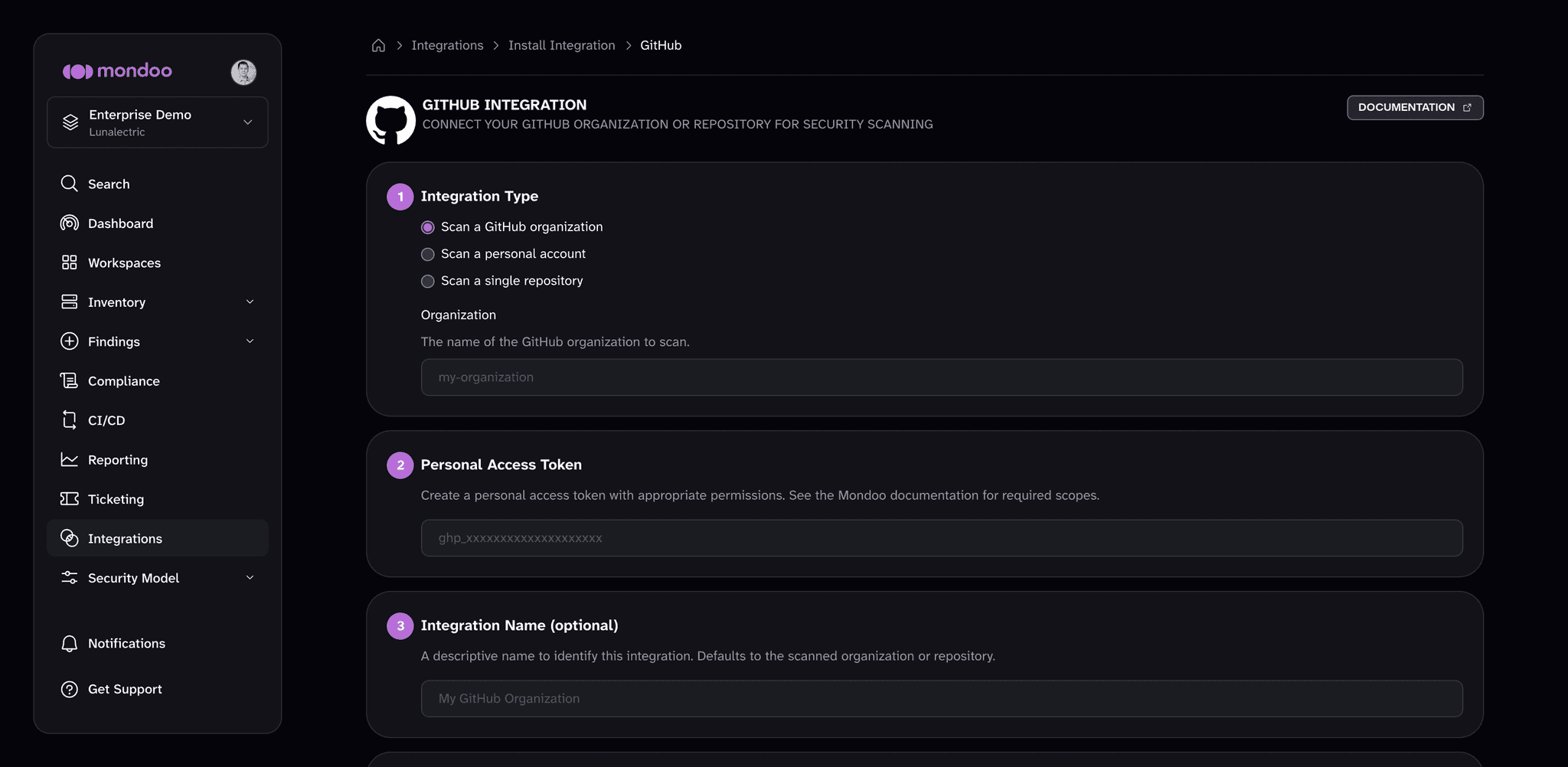This screenshot has width=1568, height=767.
Task: Click the CI/CD loop icon
Action: tap(70, 419)
